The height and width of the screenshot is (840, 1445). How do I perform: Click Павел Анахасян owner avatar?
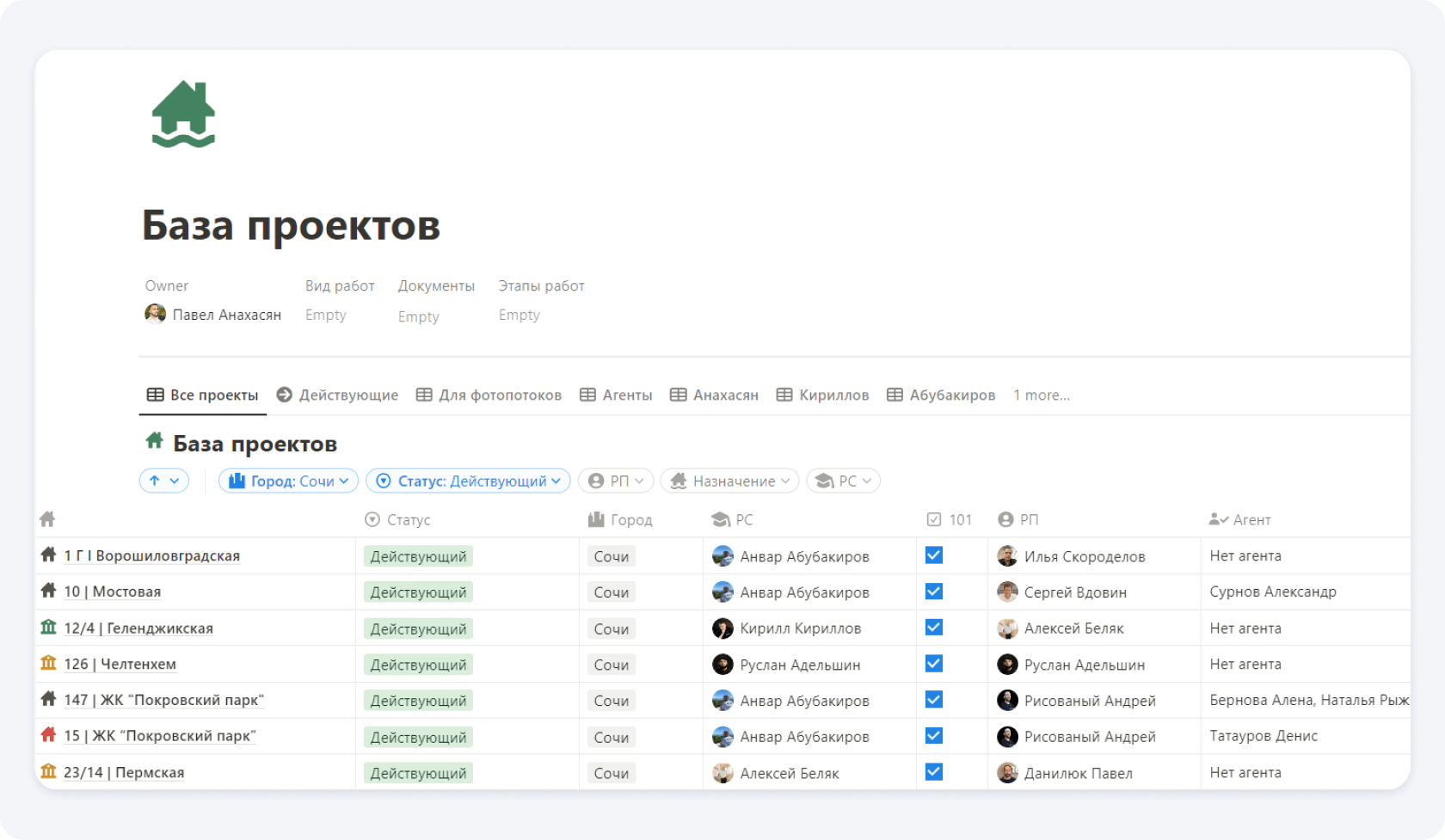(x=155, y=315)
